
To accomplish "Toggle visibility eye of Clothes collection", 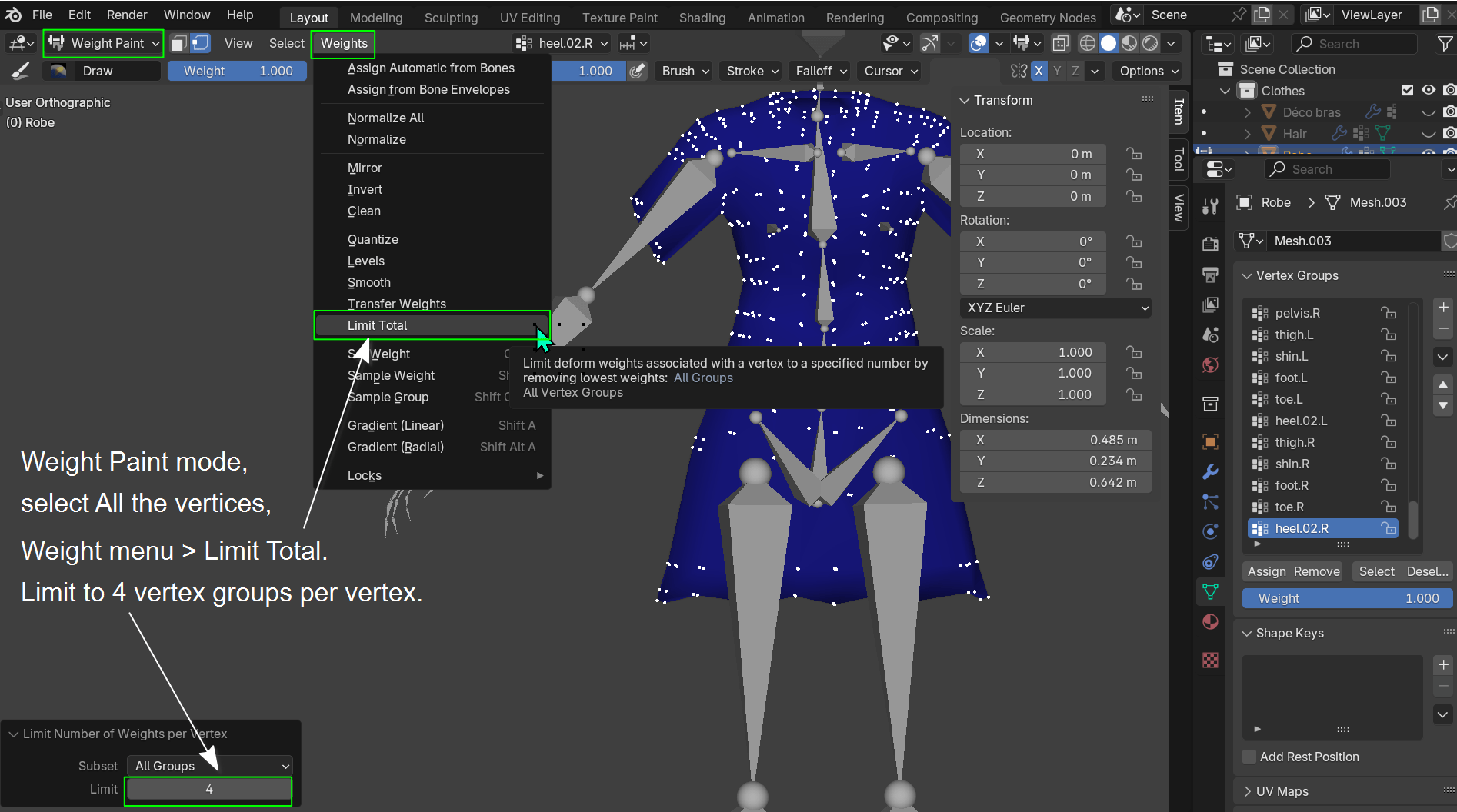I will click(x=1429, y=90).
